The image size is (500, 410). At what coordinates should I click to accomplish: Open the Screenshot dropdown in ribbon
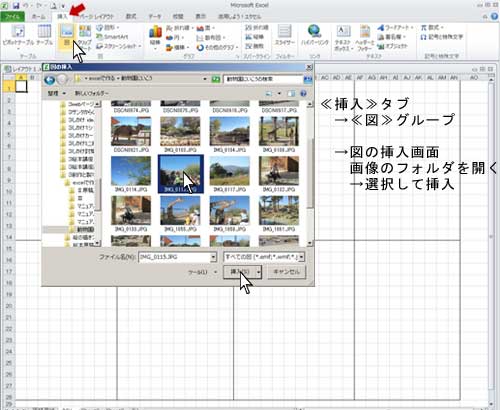click(x=119, y=46)
